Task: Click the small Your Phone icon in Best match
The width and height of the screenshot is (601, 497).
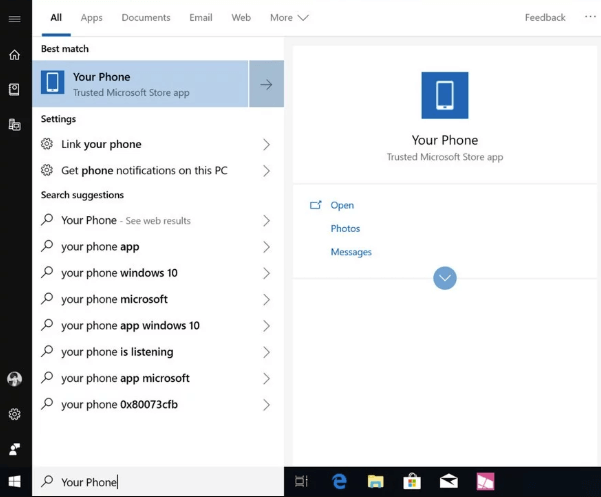Action: click(53, 82)
